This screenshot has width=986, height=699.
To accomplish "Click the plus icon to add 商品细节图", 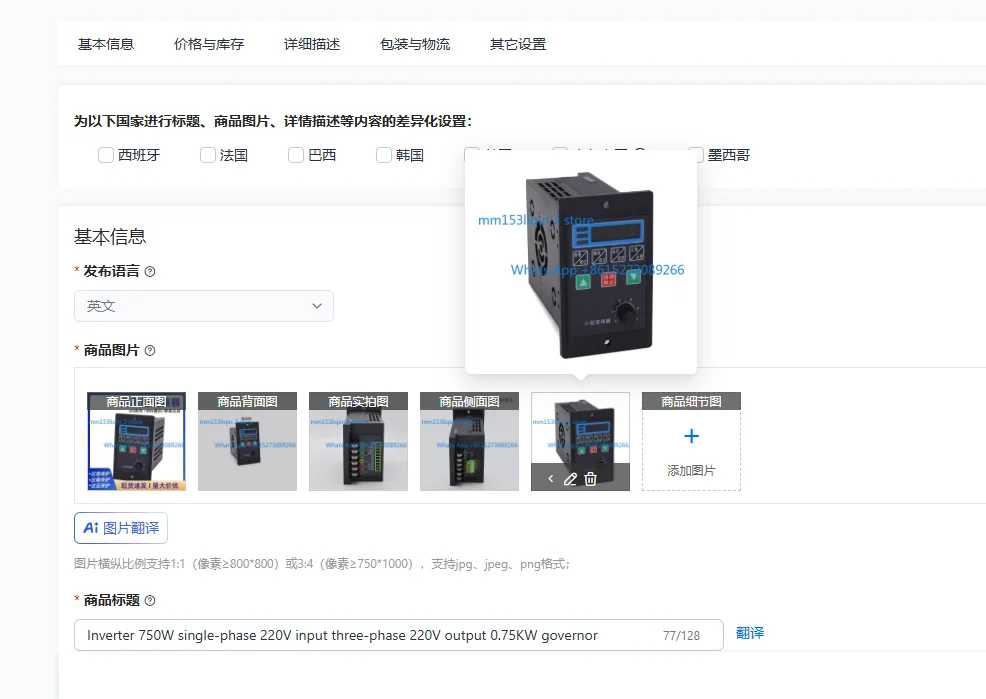I will pyautogui.click(x=691, y=436).
